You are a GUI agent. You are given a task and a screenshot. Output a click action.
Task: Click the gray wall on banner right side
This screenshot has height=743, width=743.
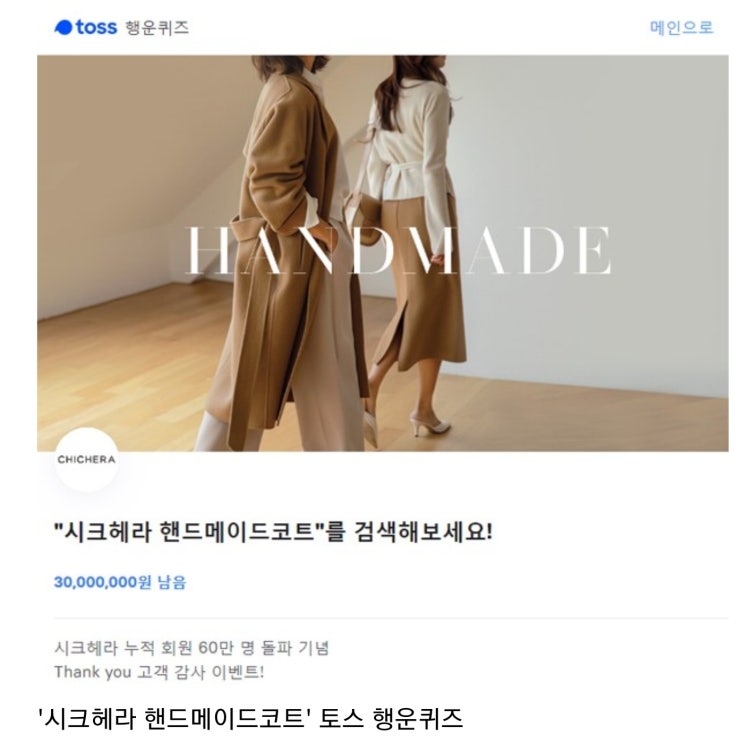[x=592, y=190]
